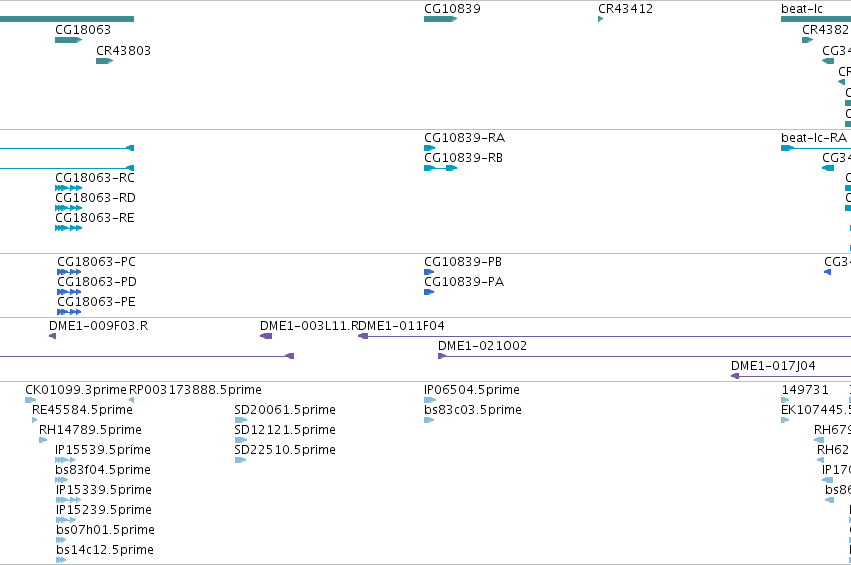Open transcript CG10839-RA

pyautogui.click(x=465, y=138)
